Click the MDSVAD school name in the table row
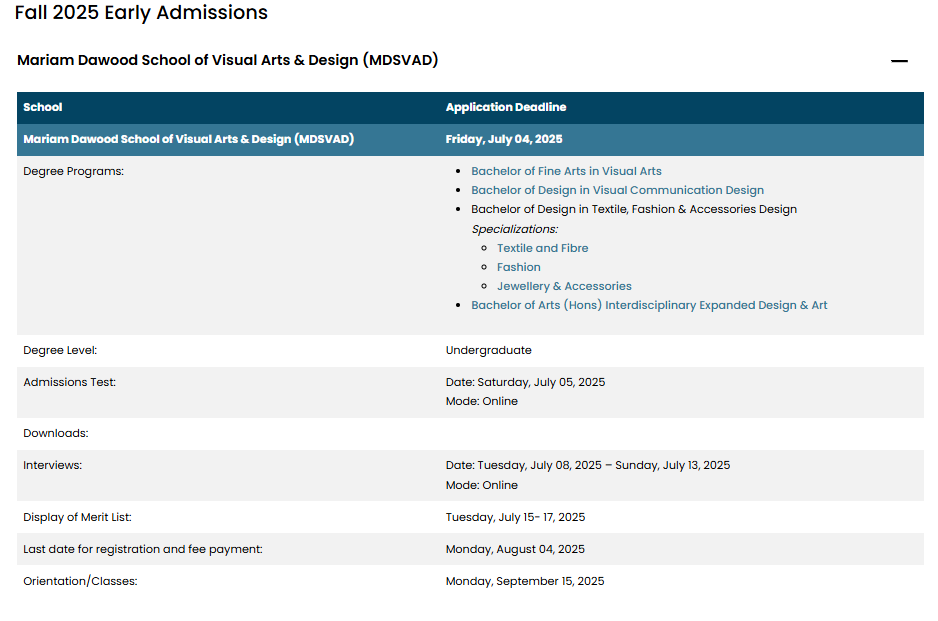This screenshot has width=938, height=621. pyautogui.click(x=188, y=139)
